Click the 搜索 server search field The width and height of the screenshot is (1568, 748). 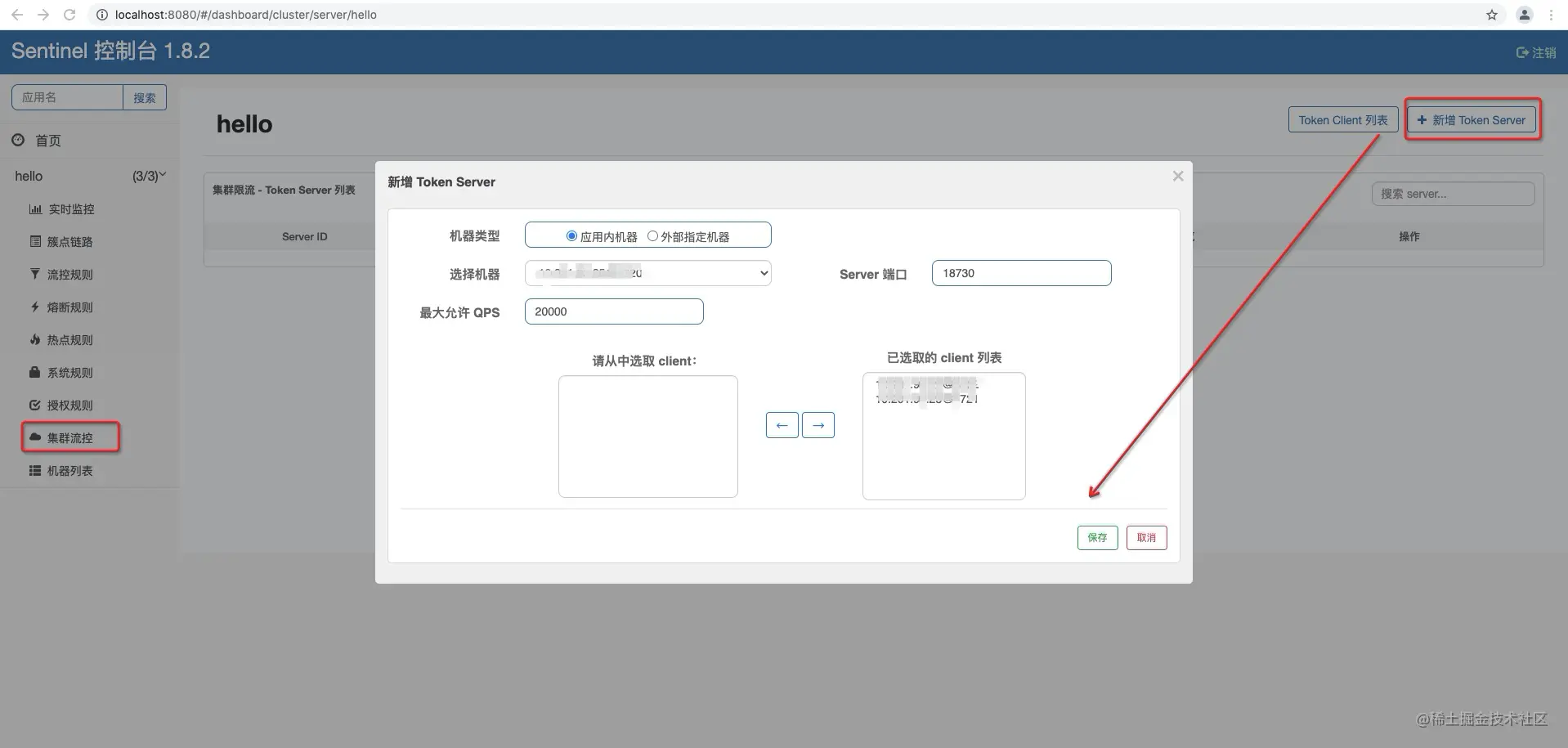coord(1453,194)
